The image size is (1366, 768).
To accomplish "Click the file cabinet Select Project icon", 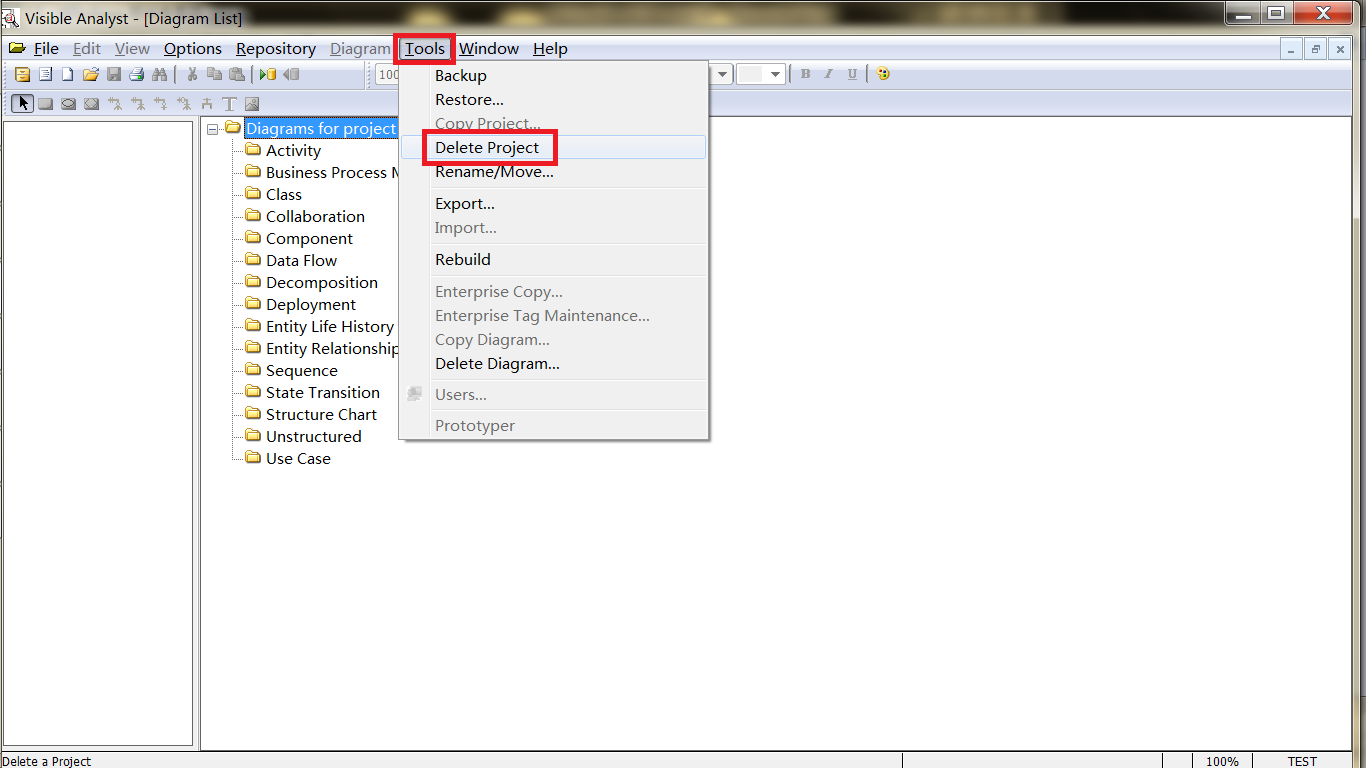I will point(22,74).
